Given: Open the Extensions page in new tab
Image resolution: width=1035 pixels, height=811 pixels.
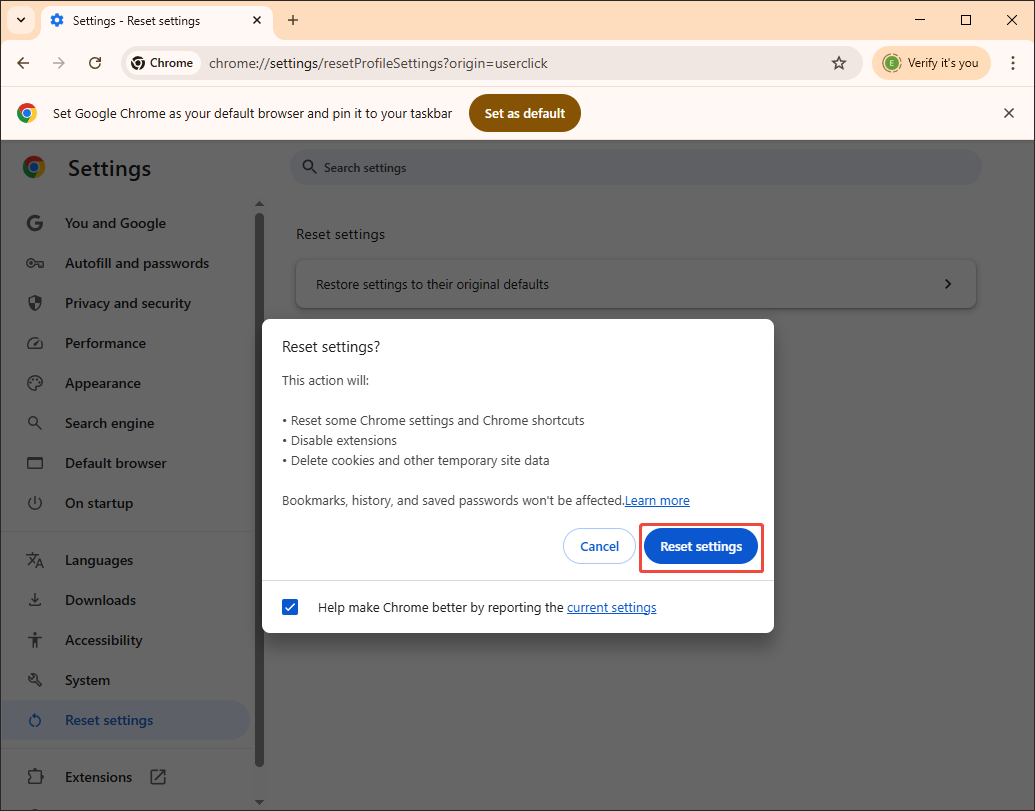Looking at the screenshot, I should pyautogui.click(x=98, y=776).
